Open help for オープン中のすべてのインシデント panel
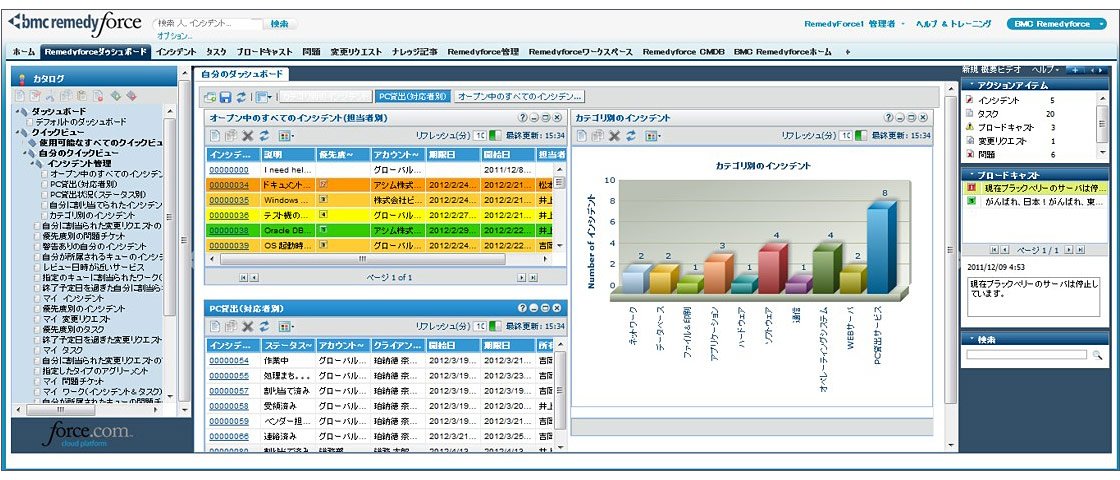 click(523, 117)
